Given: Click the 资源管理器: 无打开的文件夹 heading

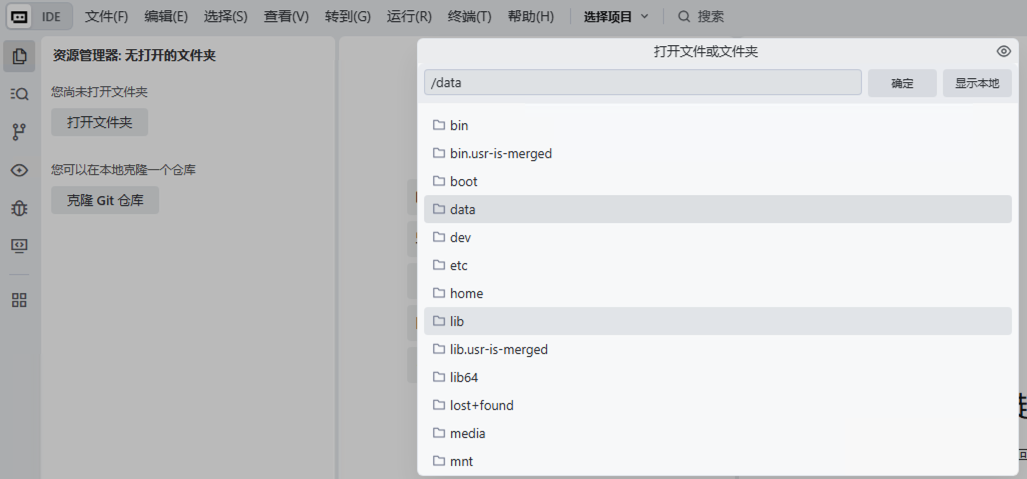Looking at the screenshot, I should [x=134, y=56].
